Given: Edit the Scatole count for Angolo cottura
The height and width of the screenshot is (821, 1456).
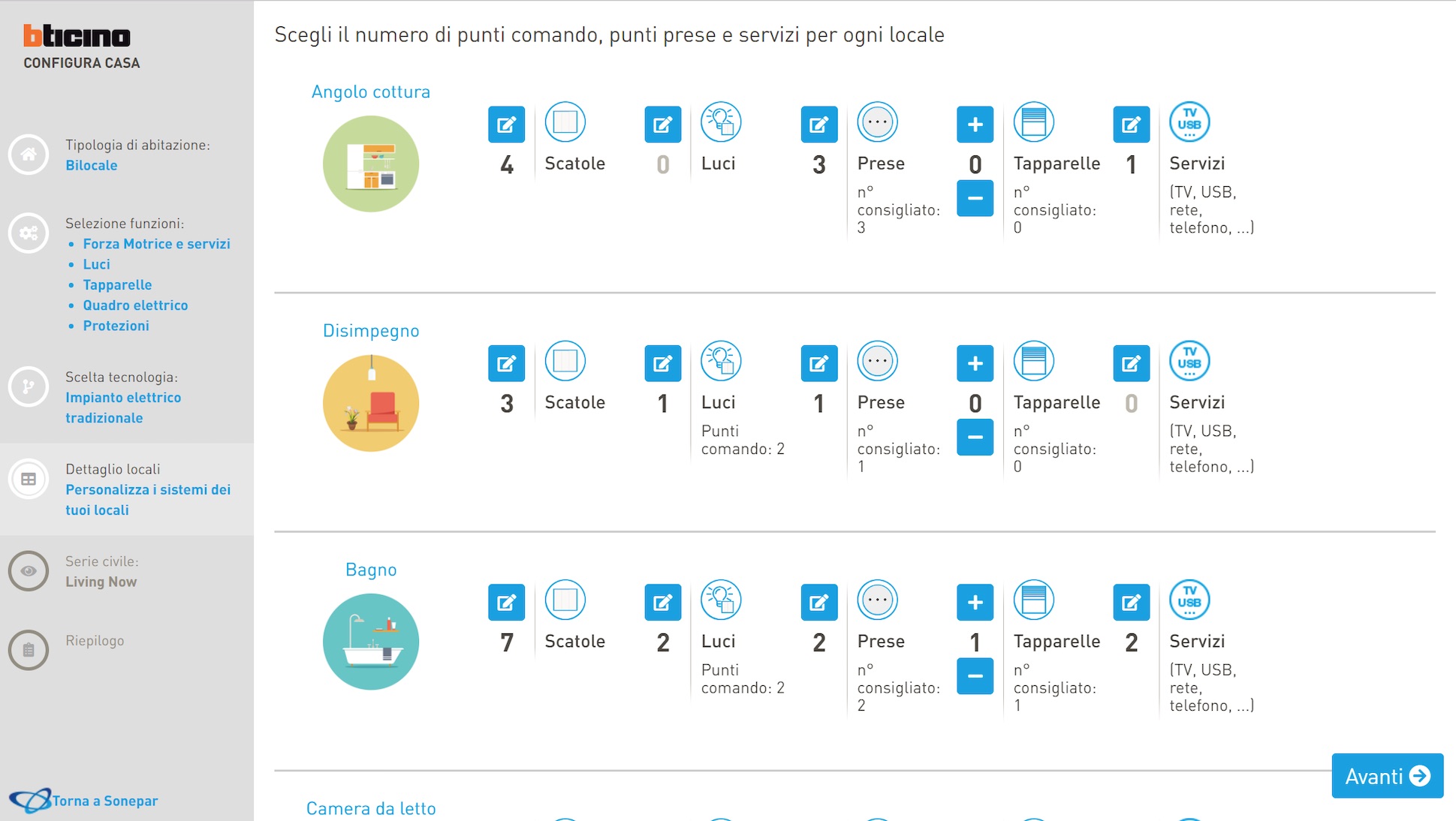Looking at the screenshot, I should point(506,125).
